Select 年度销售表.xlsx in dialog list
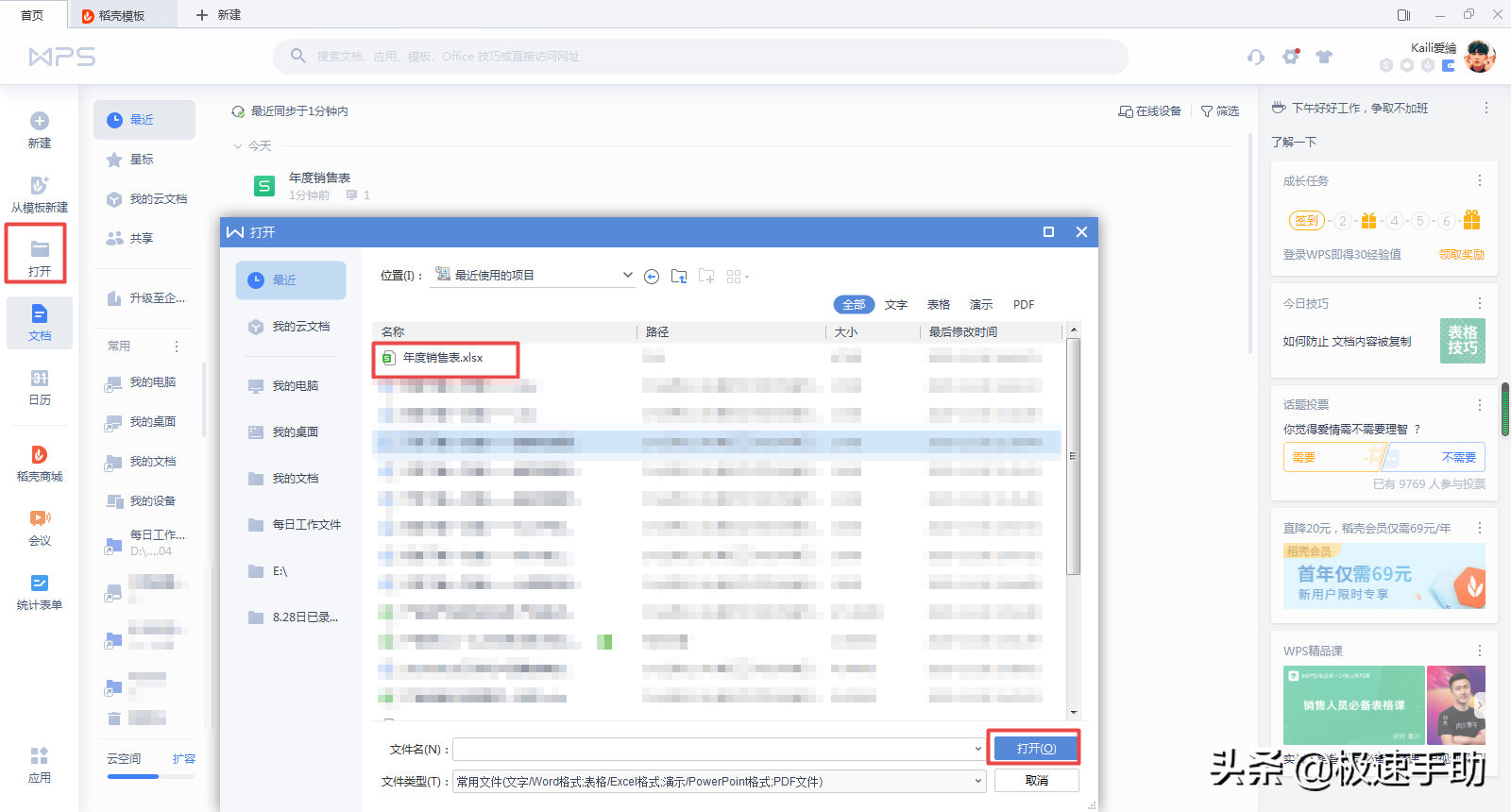1511x812 pixels. pyautogui.click(x=443, y=358)
